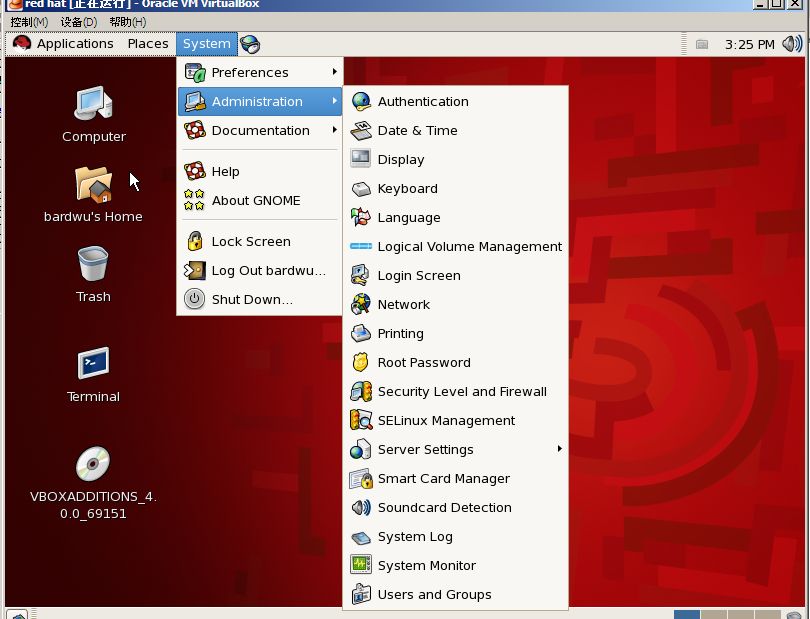Click Log Out bardwu menu item

coord(260,270)
